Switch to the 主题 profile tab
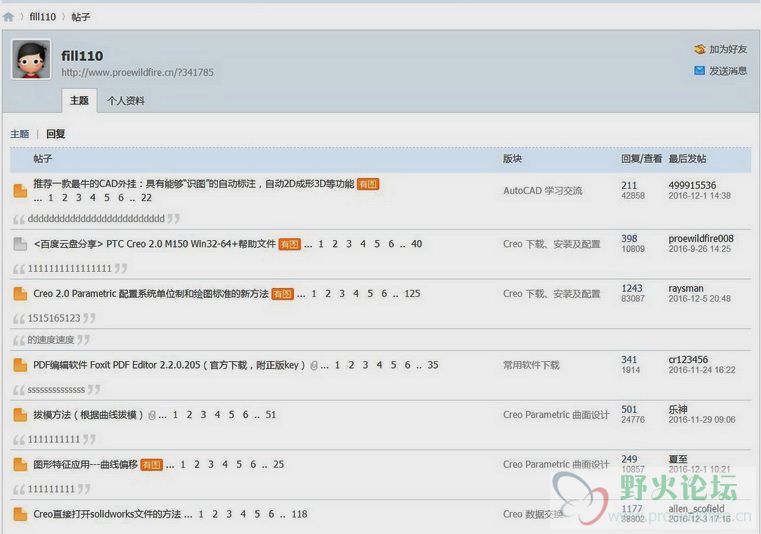 [x=79, y=100]
